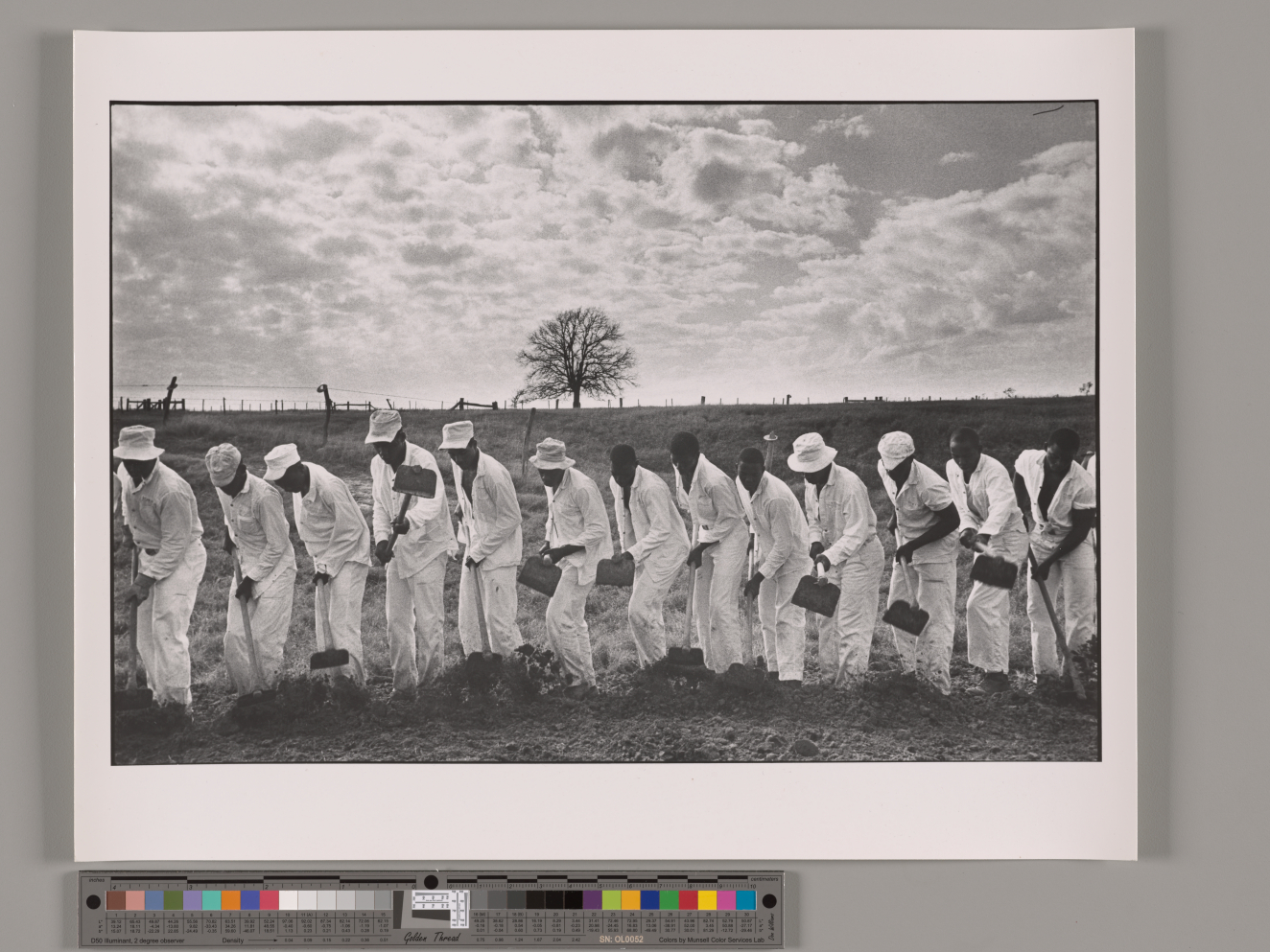Select the red swatch numbered 27
Viewport: 1270px width, 952px height.
pyautogui.click(x=688, y=900)
